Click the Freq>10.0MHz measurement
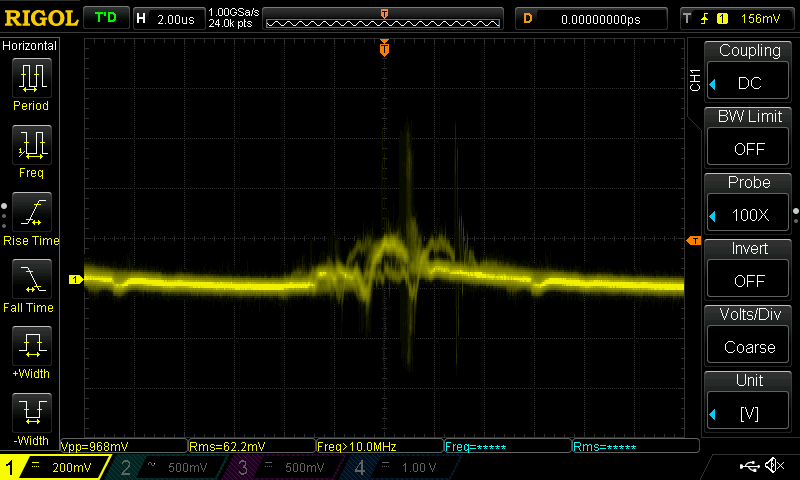Image resolution: width=800 pixels, height=480 pixels. tap(380, 446)
